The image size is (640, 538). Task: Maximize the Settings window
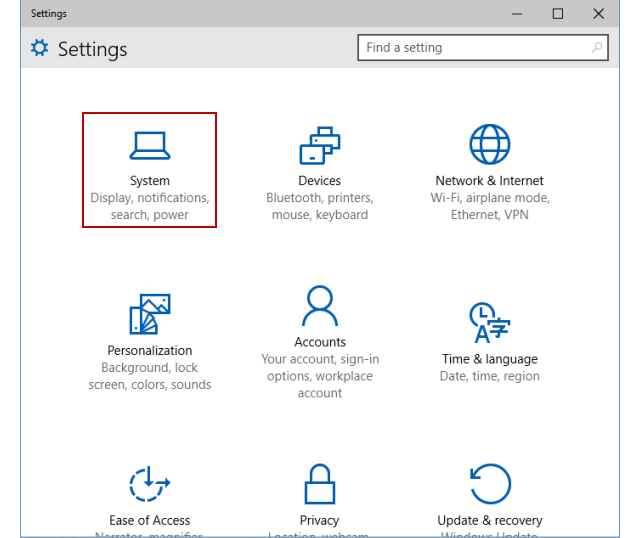point(558,14)
